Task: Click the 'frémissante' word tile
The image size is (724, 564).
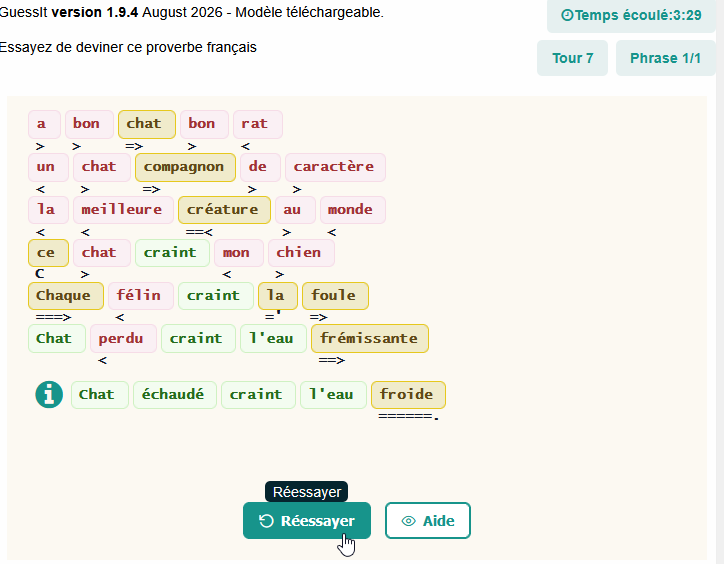Action: [370, 339]
